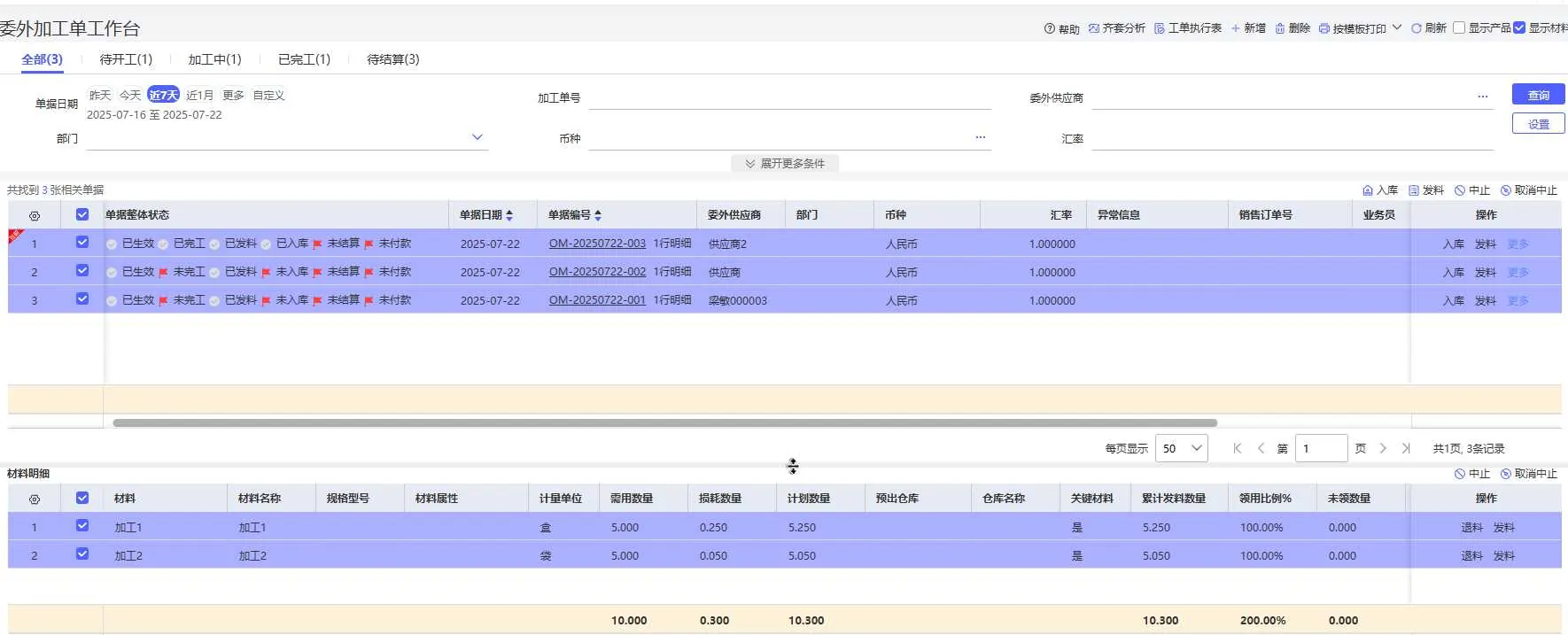Select the 自定义 date filter
Viewport: 1568px width, 635px height.
(268, 95)
